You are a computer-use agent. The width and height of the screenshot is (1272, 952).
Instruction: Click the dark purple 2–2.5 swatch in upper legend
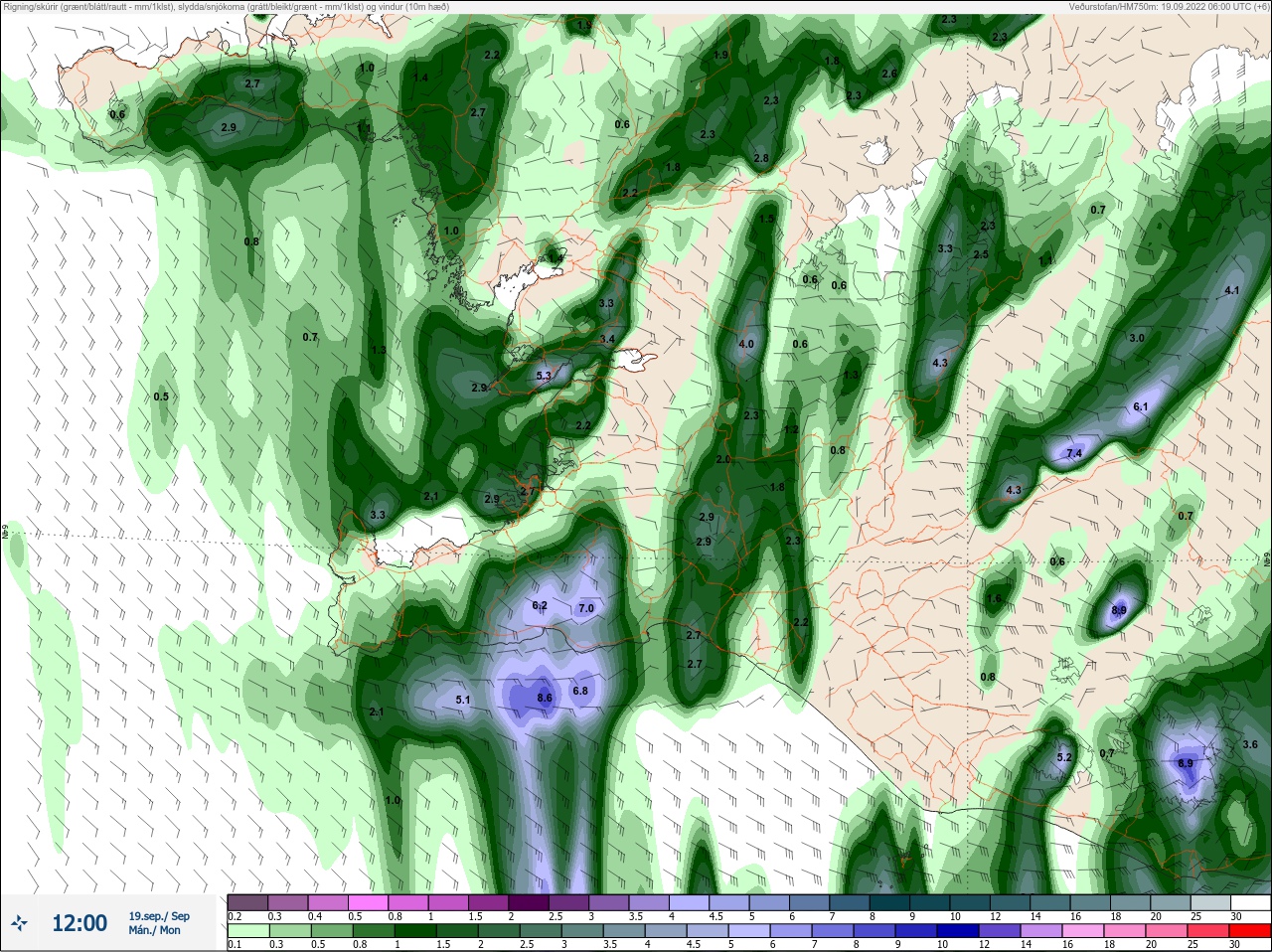point(529,902)
